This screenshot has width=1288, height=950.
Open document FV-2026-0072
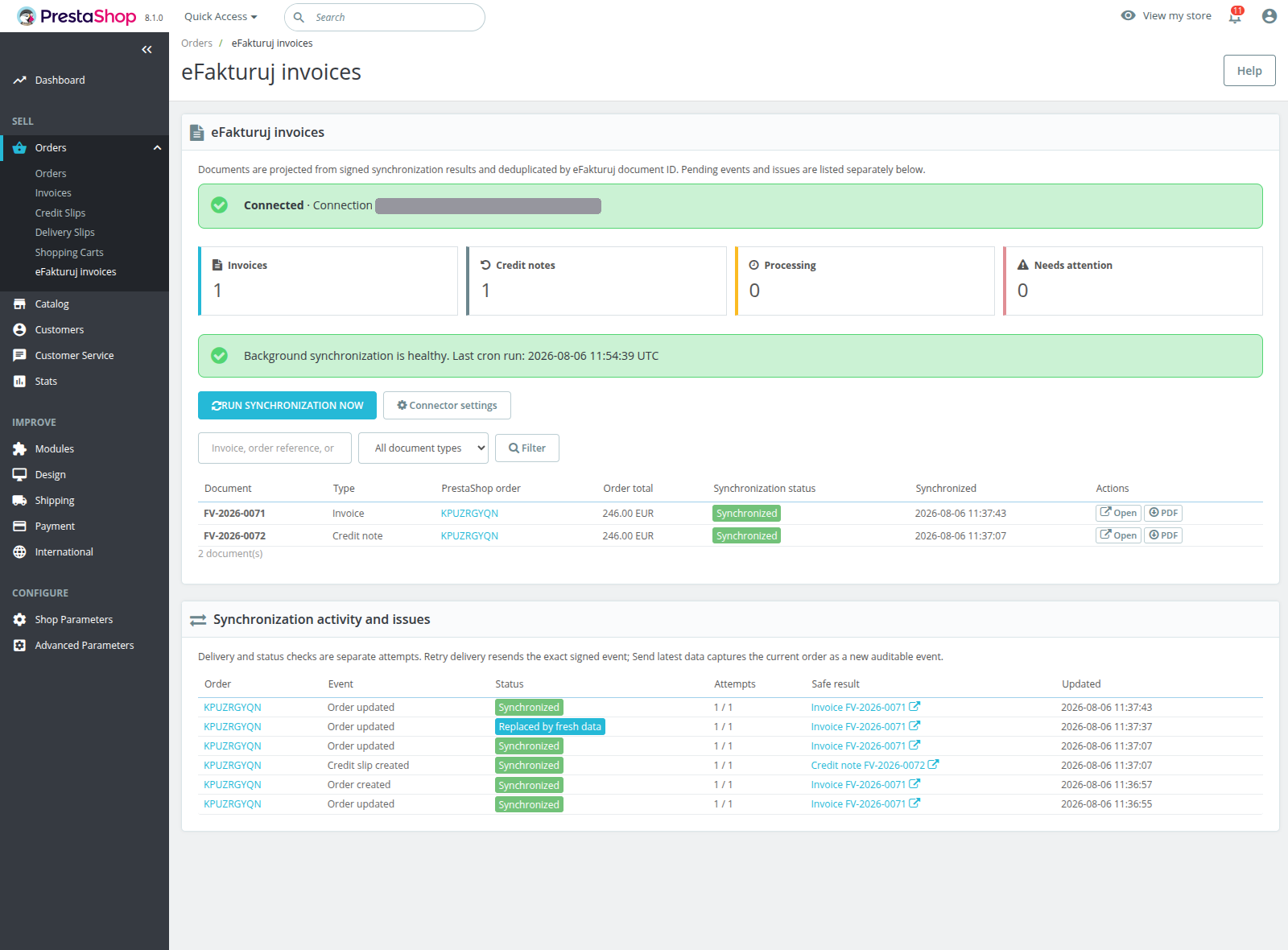[1118, 535]
